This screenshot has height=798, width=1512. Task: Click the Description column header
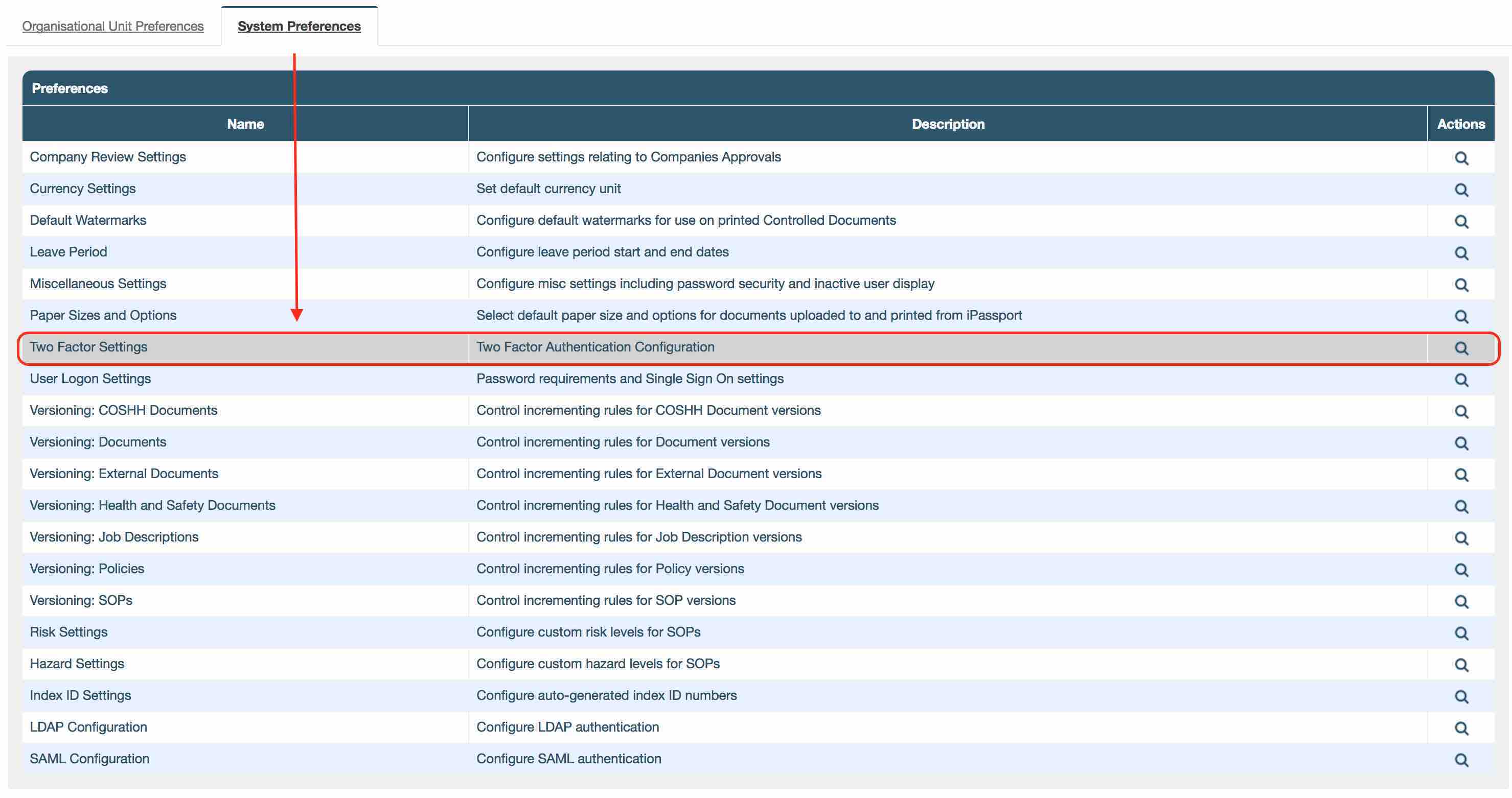(948, 124)
